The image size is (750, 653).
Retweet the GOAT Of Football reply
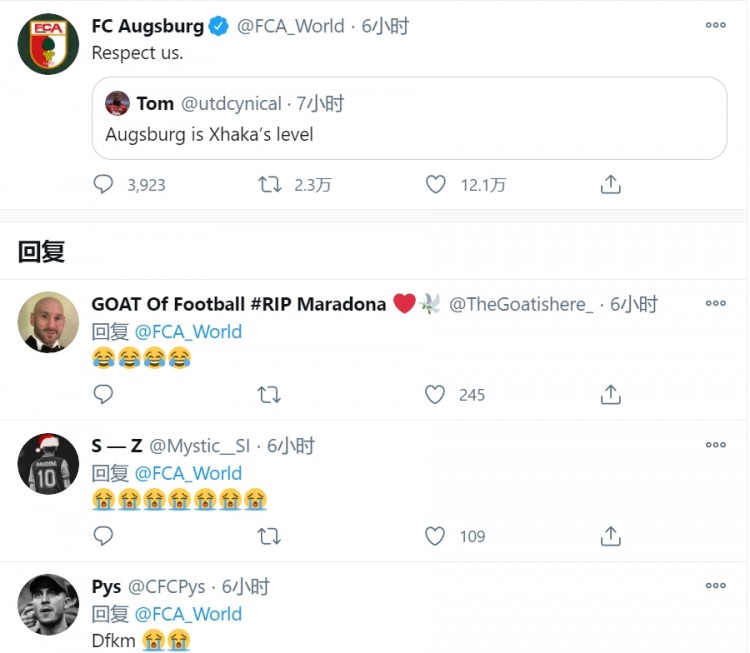click(x=269, y=395)
